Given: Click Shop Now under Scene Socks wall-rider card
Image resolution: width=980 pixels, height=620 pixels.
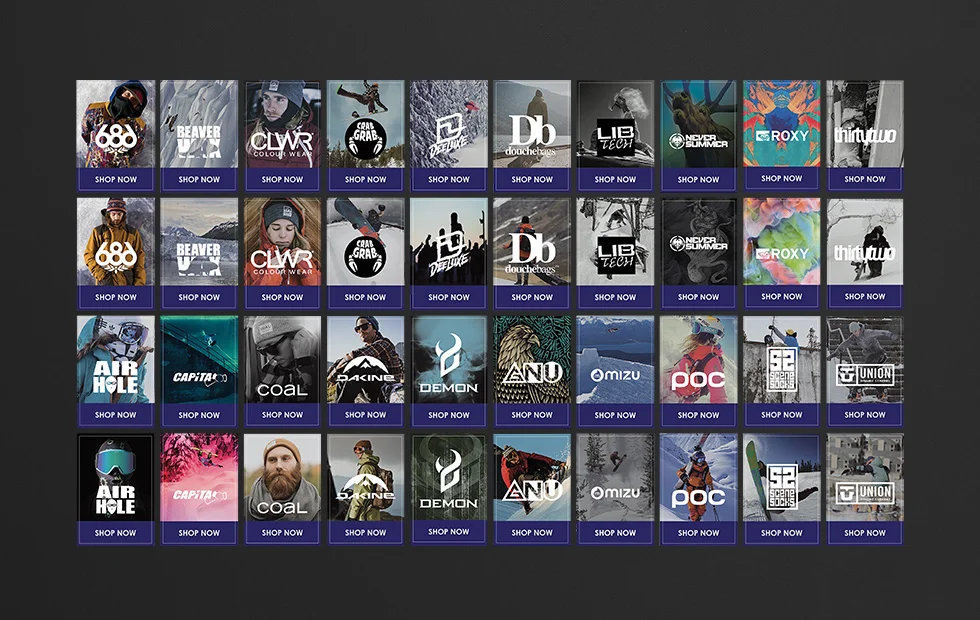Looking at the screenshot, I should (781, 415).
